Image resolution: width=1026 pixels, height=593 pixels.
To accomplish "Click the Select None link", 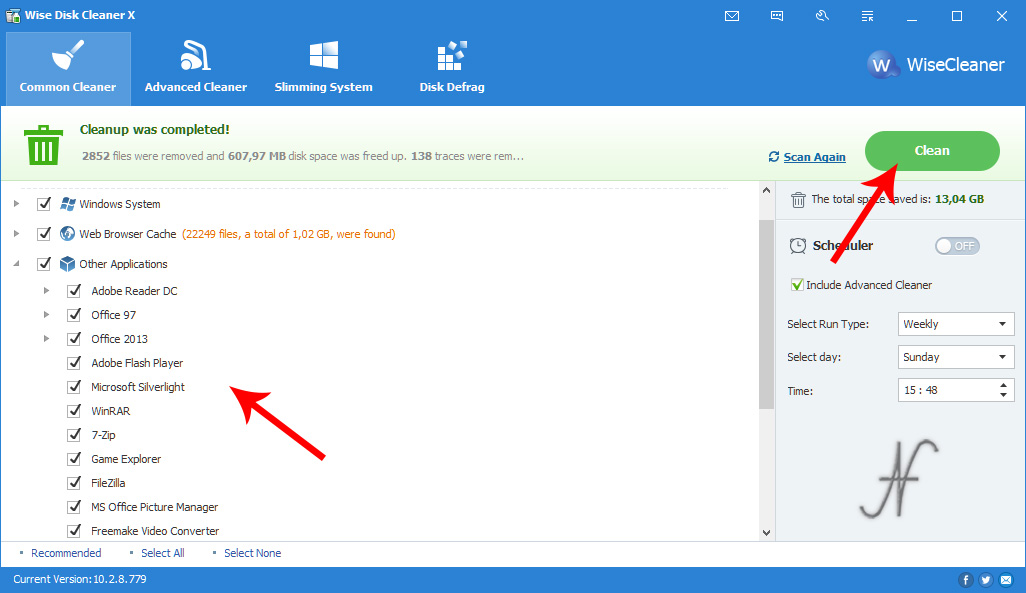I will point(253,553).
